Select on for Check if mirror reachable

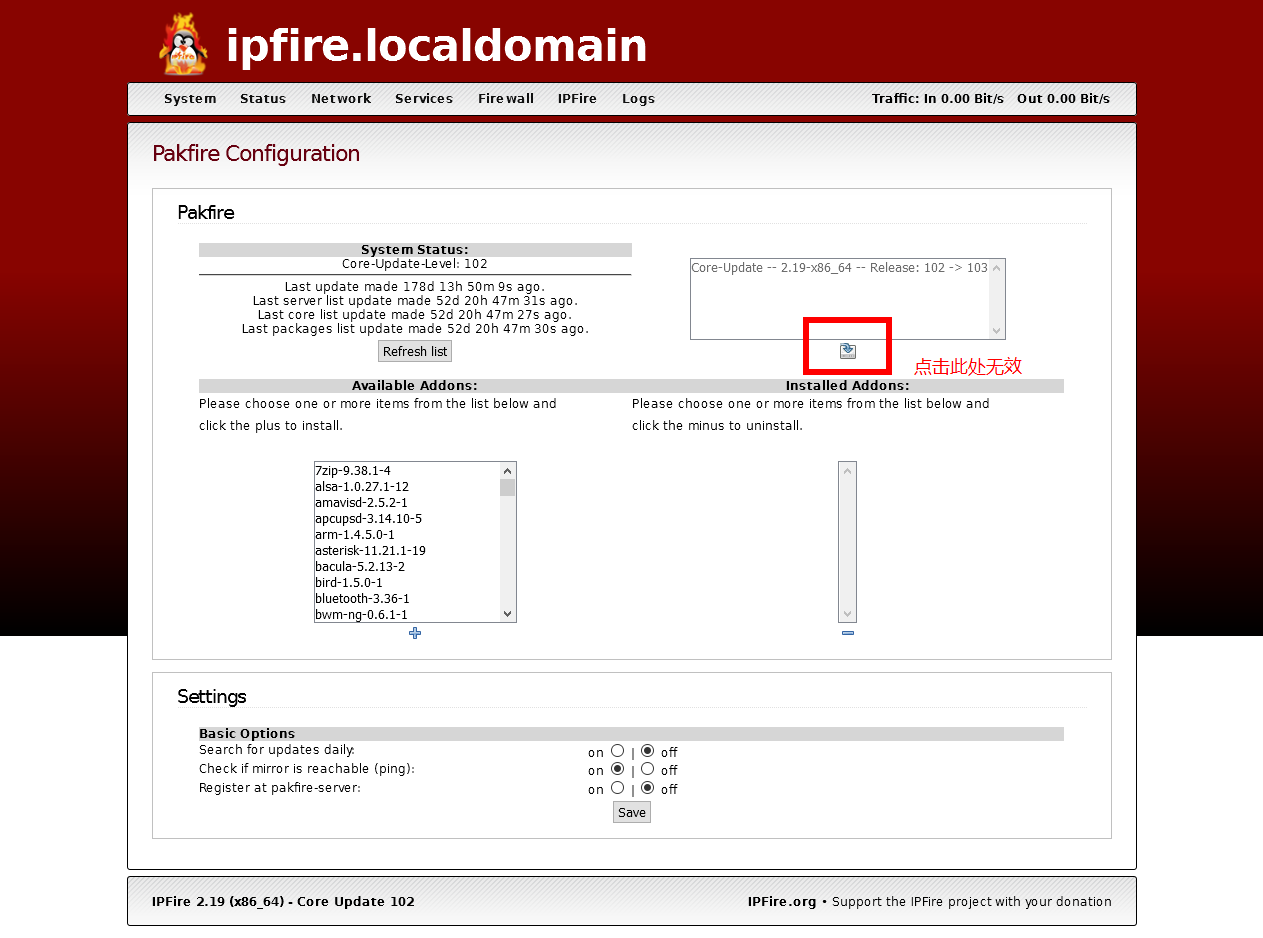(617, 769)
